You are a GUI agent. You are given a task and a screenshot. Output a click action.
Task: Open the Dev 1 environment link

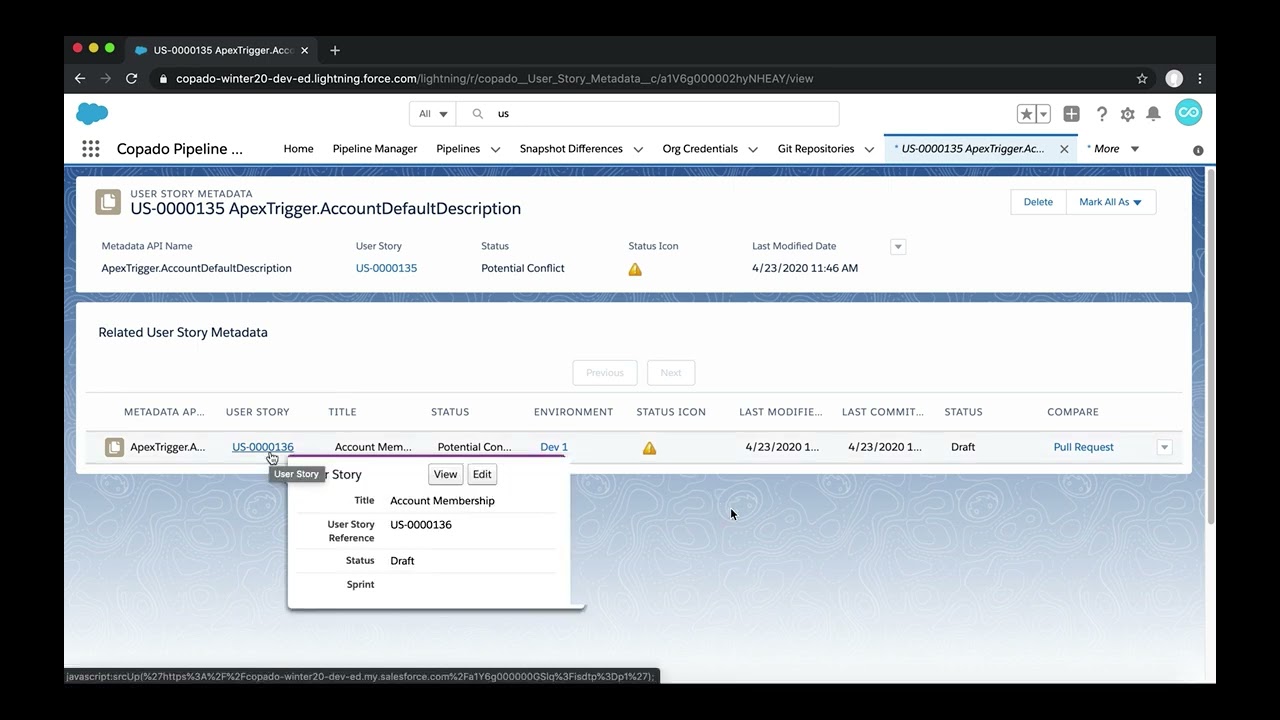click(x=554, y=447)
